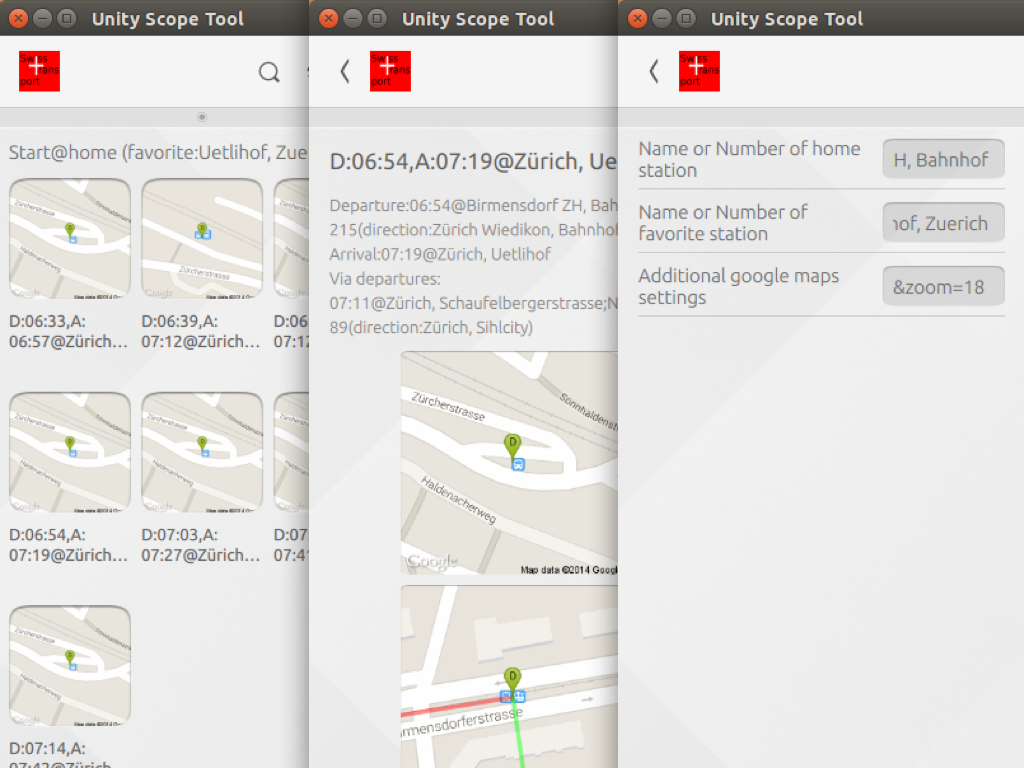Click the Swiss Transport logo in the middle window
The width and height of the screenshot is (1024, 768).
coord(390,71)
